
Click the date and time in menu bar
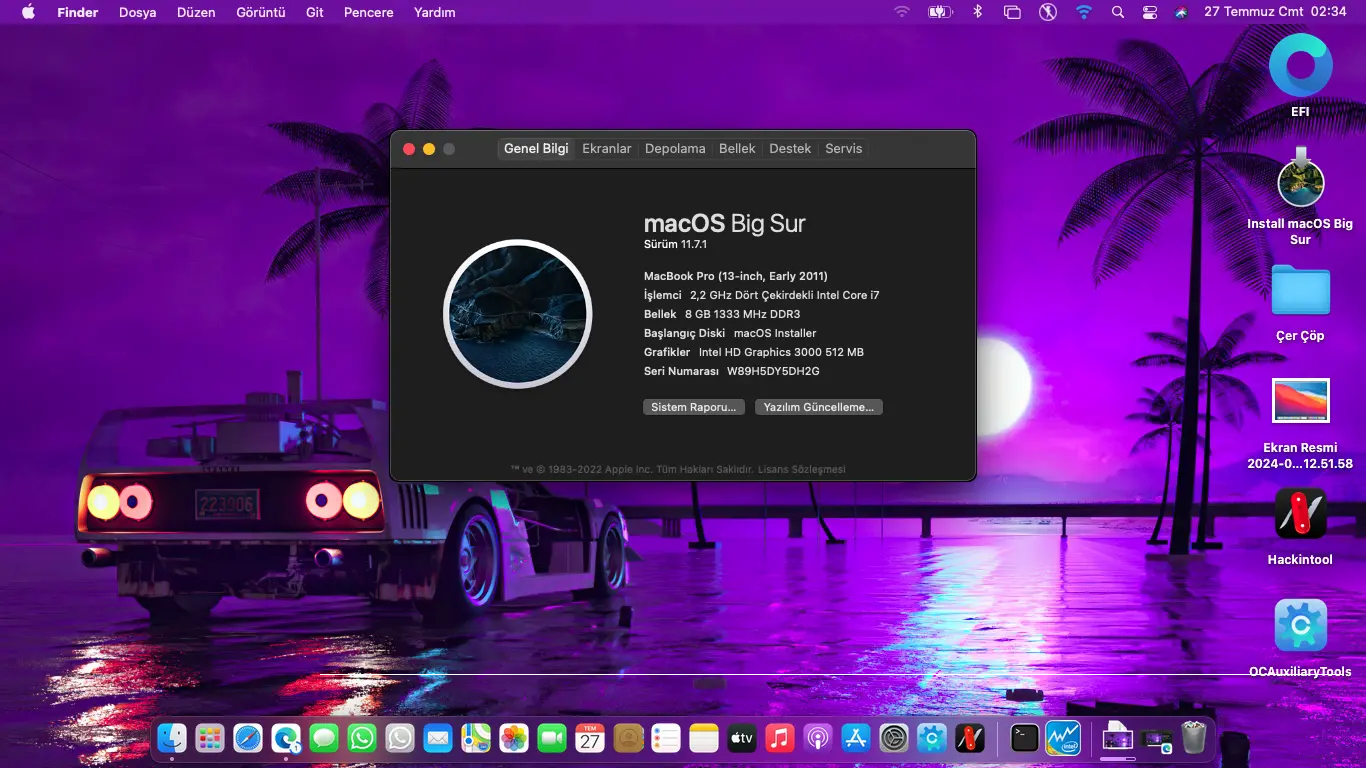coord(1275,12)
